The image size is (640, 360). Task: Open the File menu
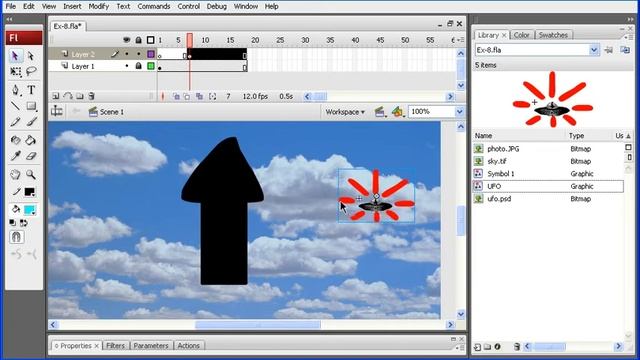[10, 7]
